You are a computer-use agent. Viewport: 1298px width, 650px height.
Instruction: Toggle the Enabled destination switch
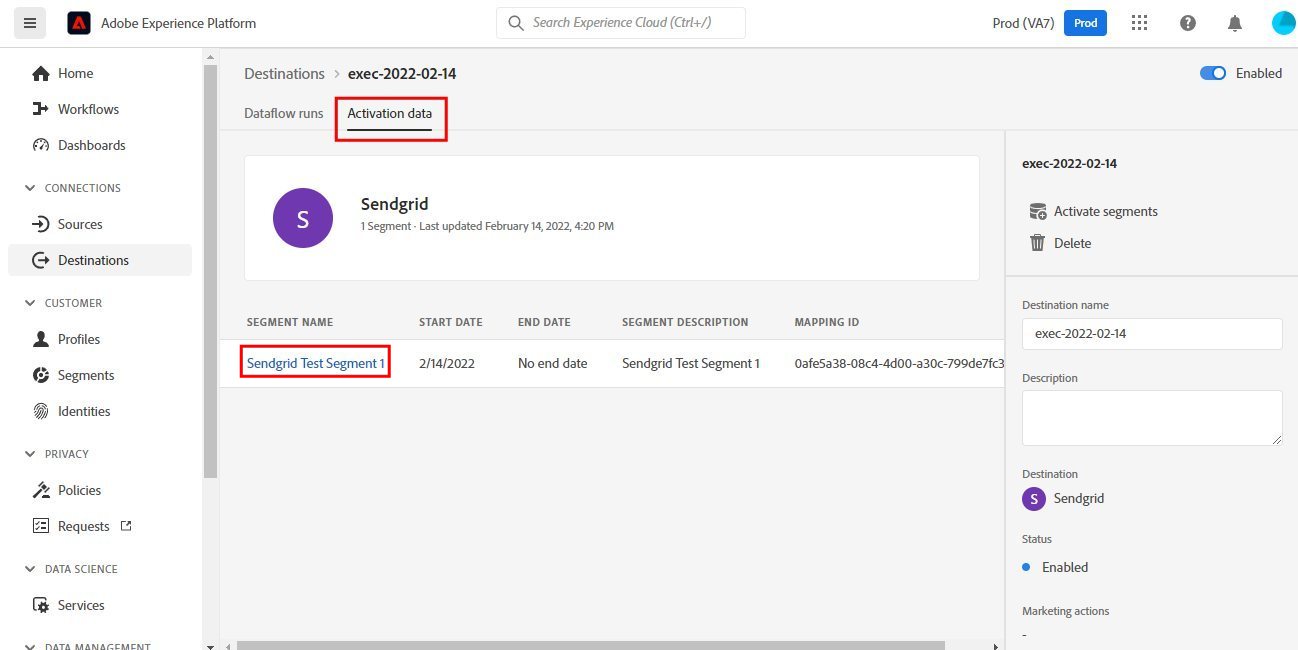[x=1213, y=73]
